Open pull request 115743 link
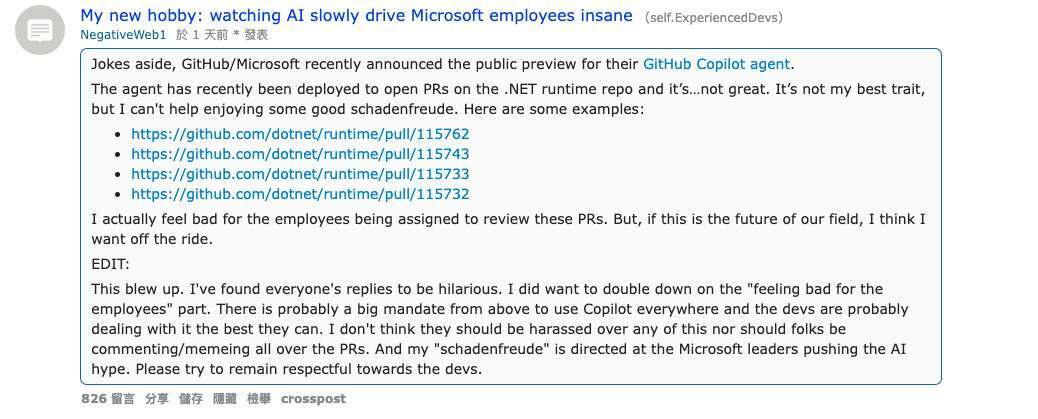The height and width of the screenshot is (419, 1038). pyautogui.click(x=300, y=154)
